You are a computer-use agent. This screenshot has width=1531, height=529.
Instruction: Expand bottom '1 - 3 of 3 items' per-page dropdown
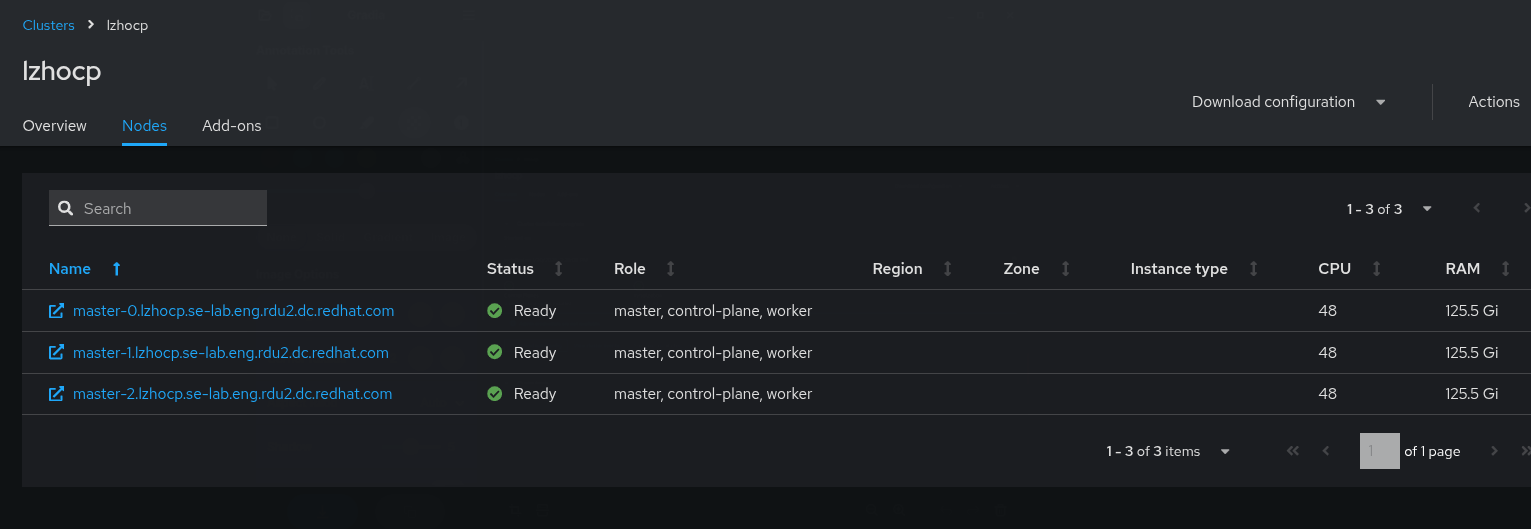pyautogui.click(x=1225, y=452)
